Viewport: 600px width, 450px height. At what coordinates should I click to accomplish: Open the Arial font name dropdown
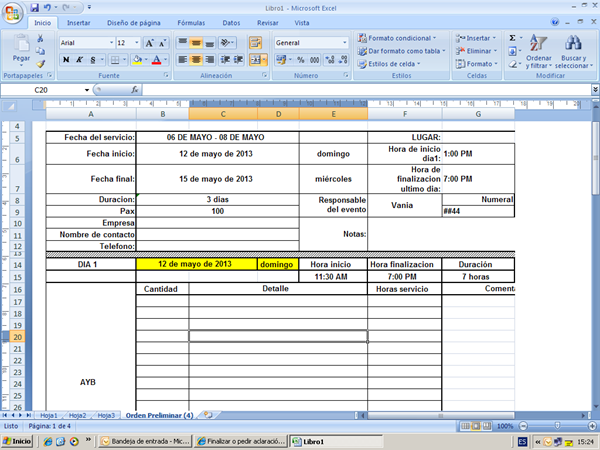[109, 43]
